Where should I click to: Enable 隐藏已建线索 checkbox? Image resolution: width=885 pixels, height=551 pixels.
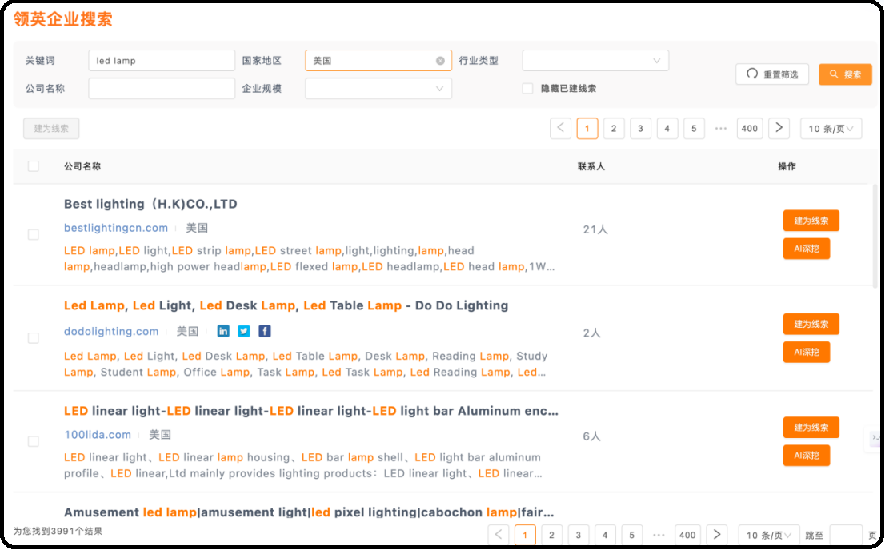tap(527, 89)
